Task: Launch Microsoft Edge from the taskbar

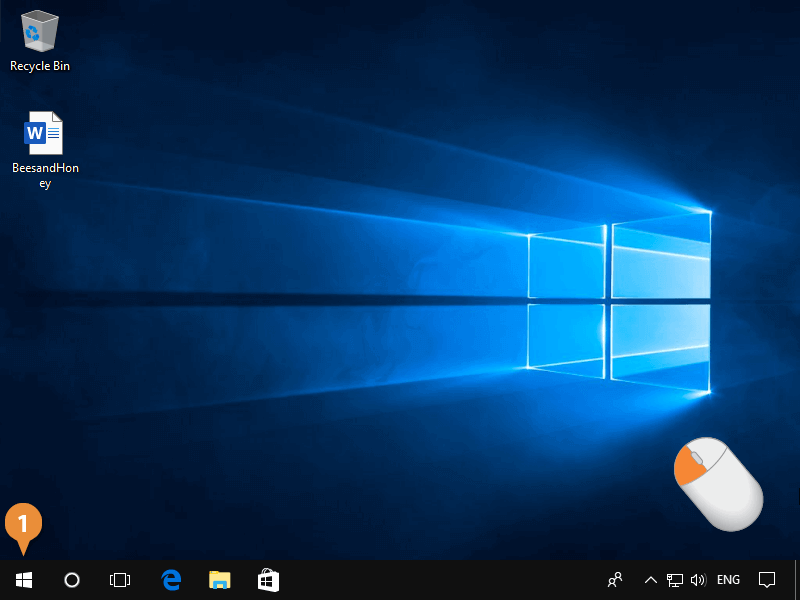Action: pos(171,580)
